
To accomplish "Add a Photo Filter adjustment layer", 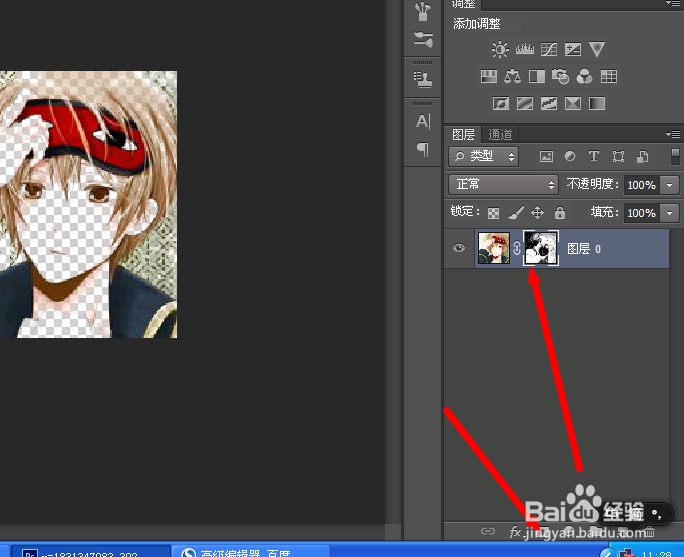I will point(561,77).
